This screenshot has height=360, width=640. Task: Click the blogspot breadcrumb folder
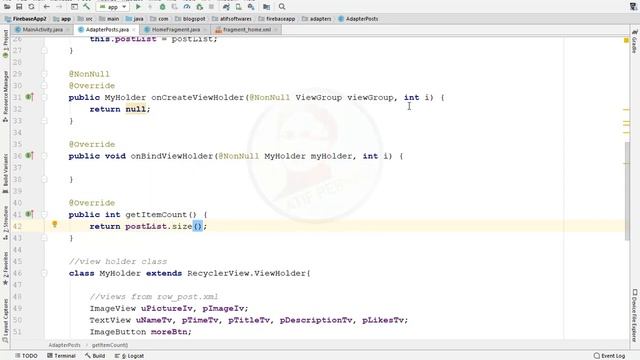click(x=190, y=19)
